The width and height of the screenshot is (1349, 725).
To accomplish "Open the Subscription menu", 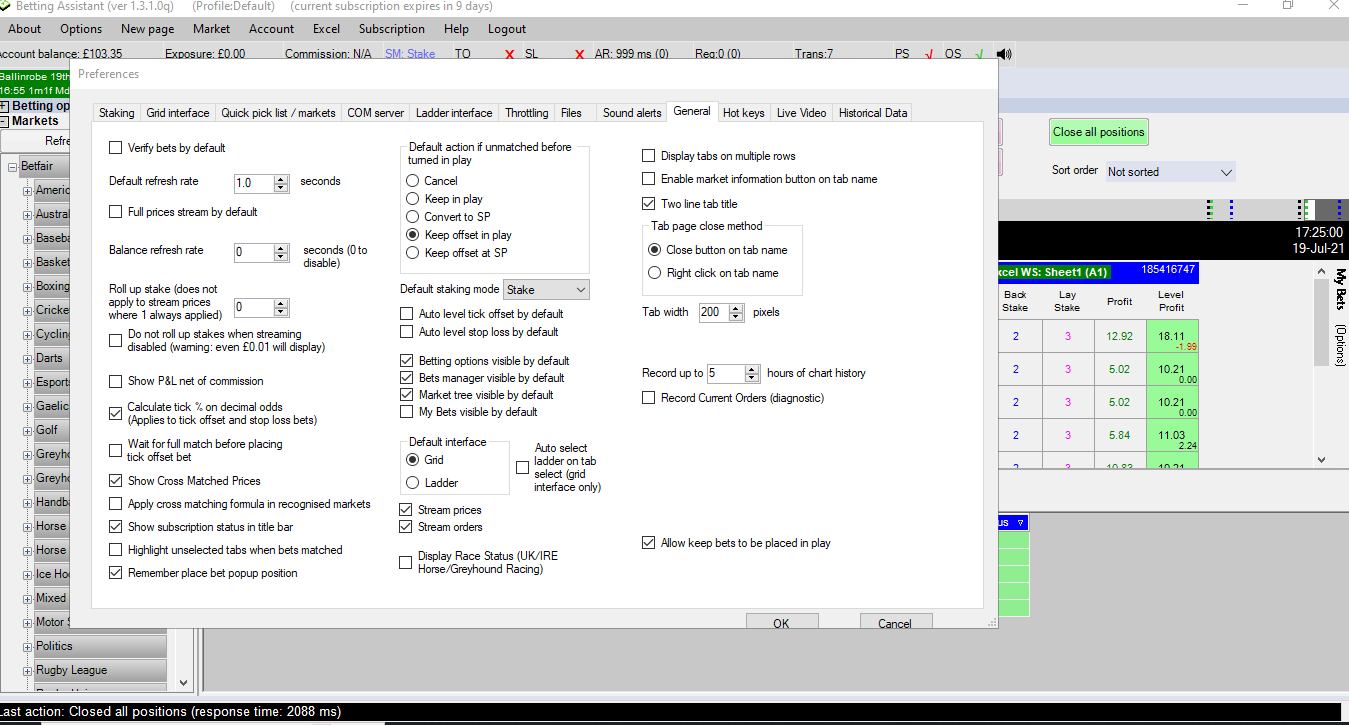I will point(392,29).
